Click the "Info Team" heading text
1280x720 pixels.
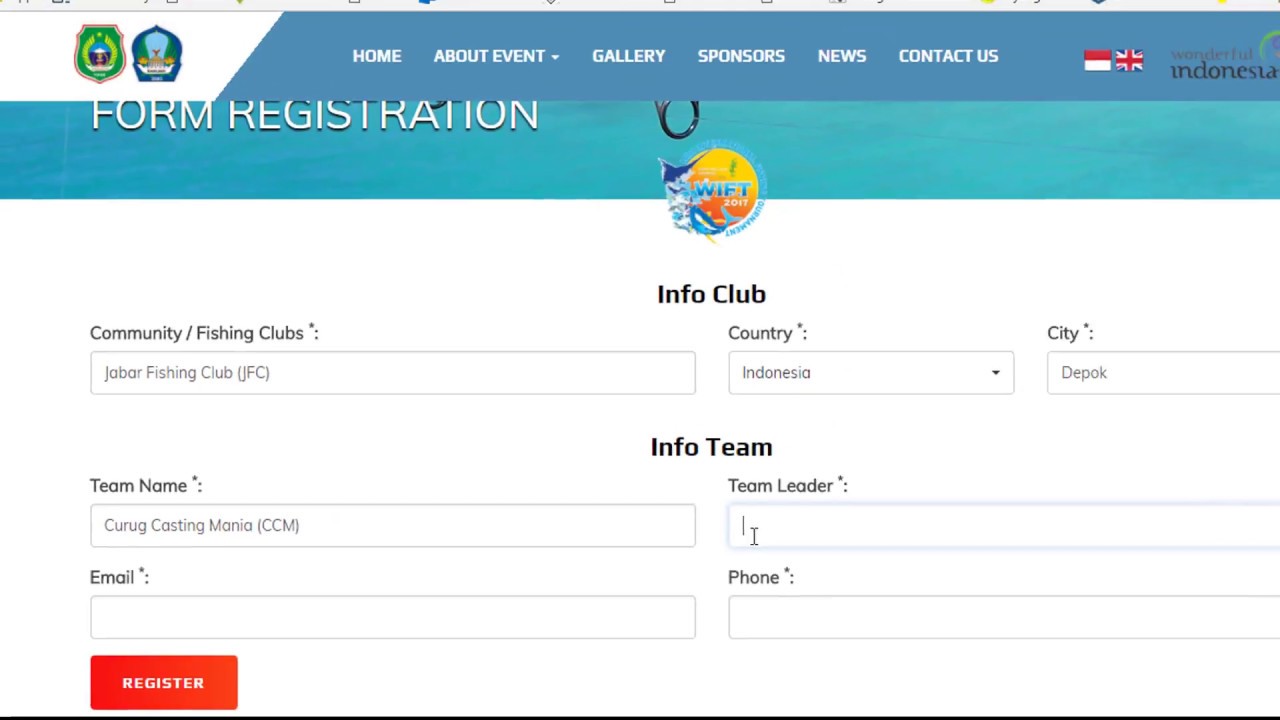pos(711,447)
